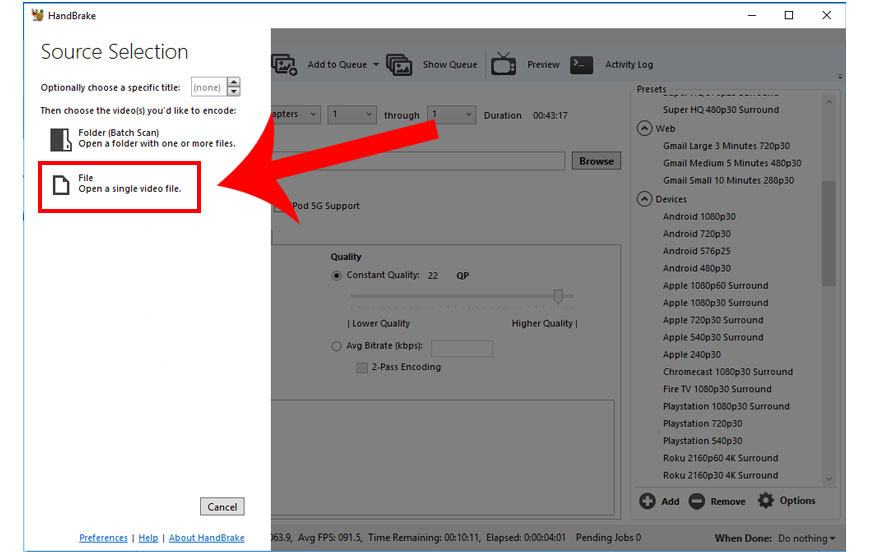The height and width of the screenshot is (552, 880).
Task: Click the Preview television icon
Action: coord(503,64)
